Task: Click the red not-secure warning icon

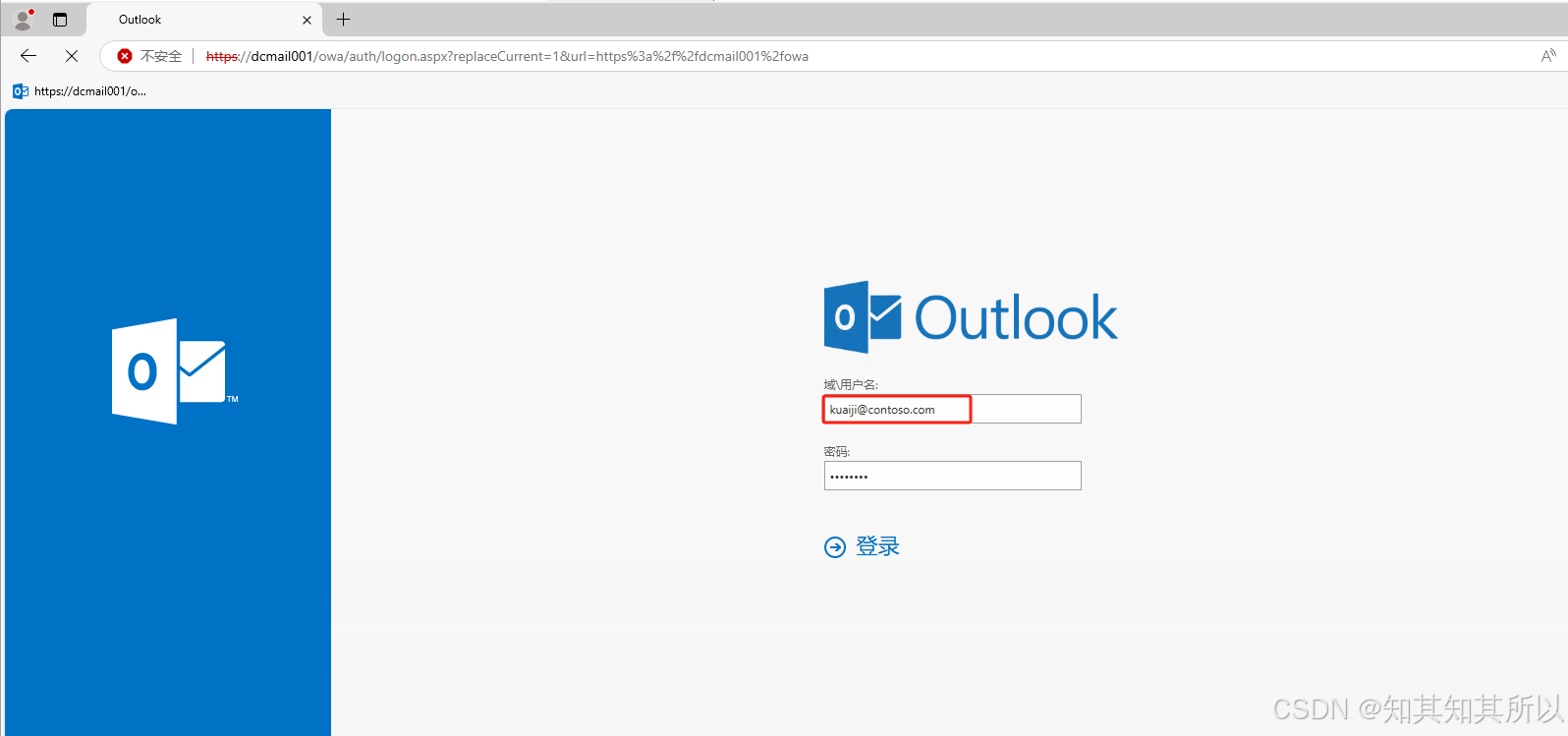Action: point(125,56)
